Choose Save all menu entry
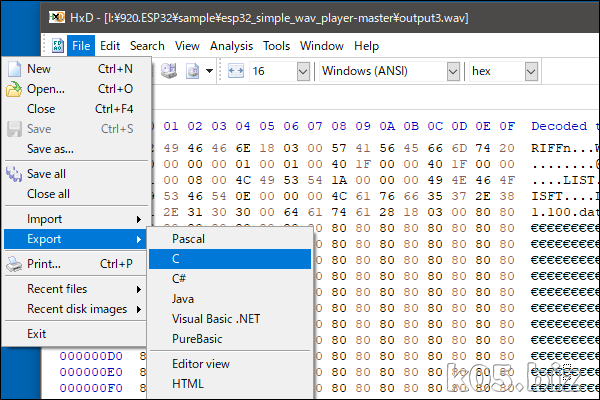This screenshot has width=600, height=400. click(76, 174)
